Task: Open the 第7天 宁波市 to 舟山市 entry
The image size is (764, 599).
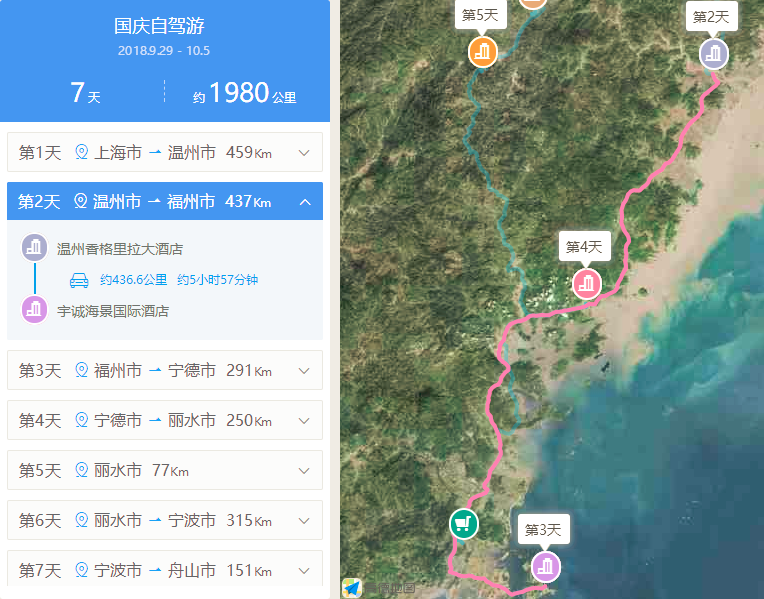Action: [x=165, y=569]
